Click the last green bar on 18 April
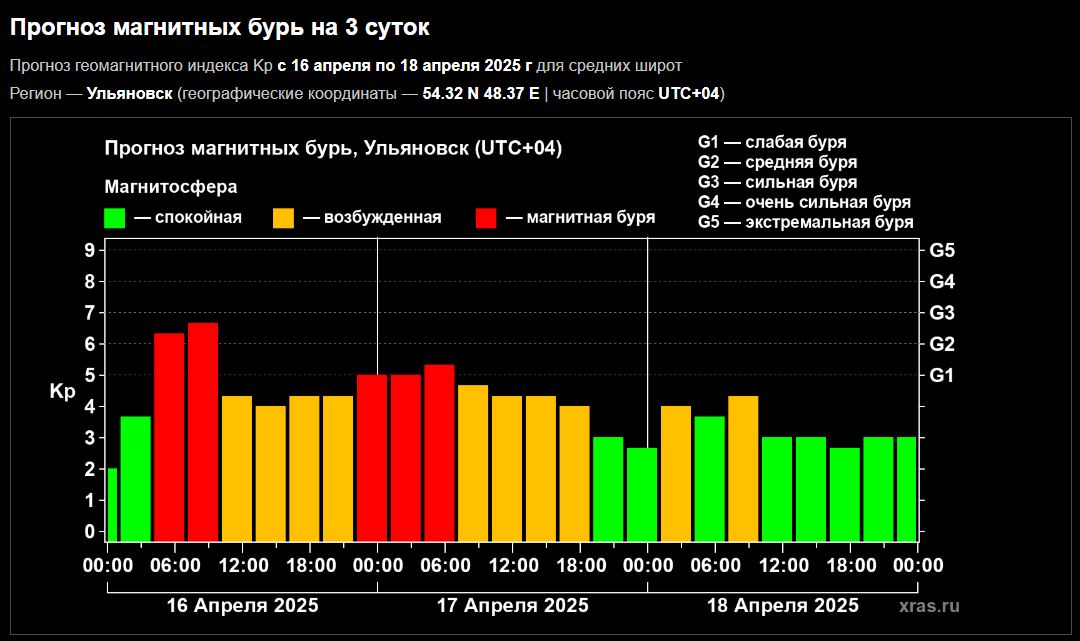 click(906, 488)
